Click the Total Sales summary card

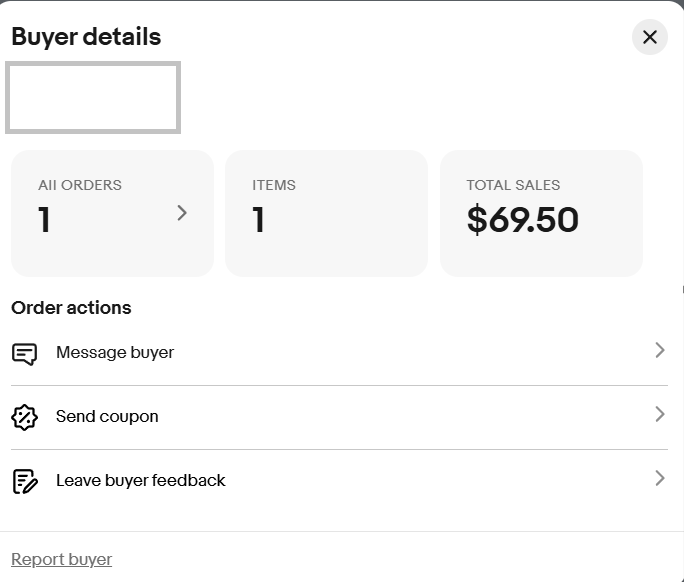pyautogui.click(x=541, y=213)
